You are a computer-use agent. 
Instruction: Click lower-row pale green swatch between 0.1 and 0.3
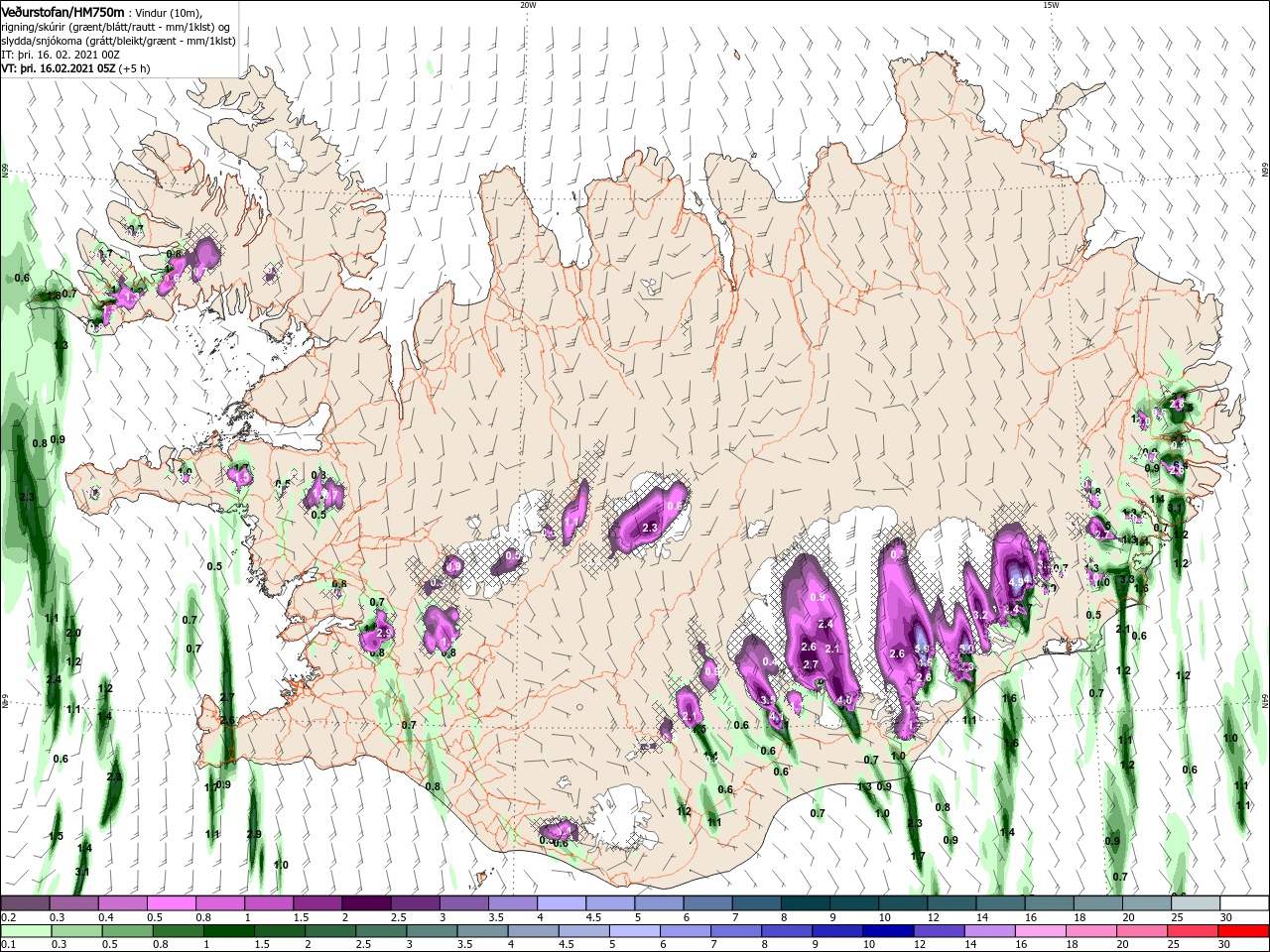pos(25,931)
